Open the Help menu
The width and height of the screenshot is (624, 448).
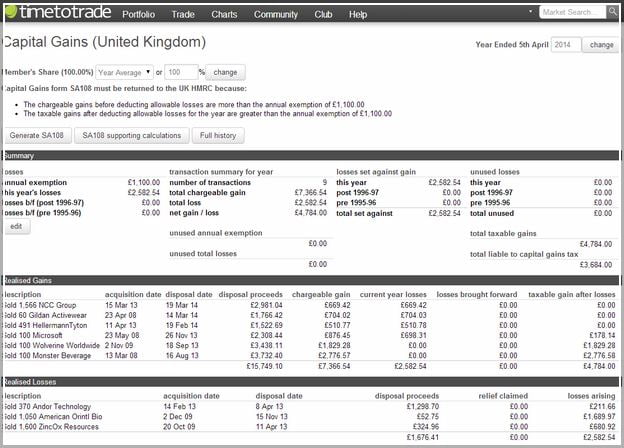[x=358, y=14]
